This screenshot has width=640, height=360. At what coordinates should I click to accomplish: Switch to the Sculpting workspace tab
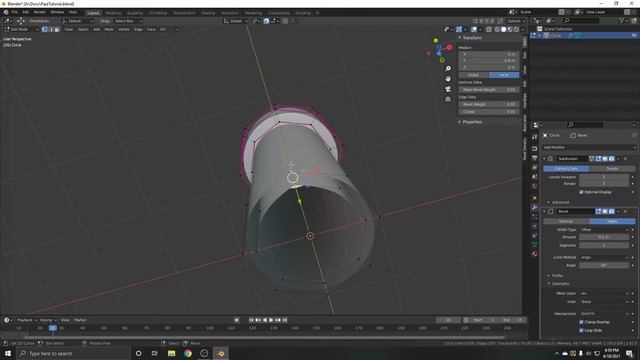pyautogui.click(x=135, y=13)
